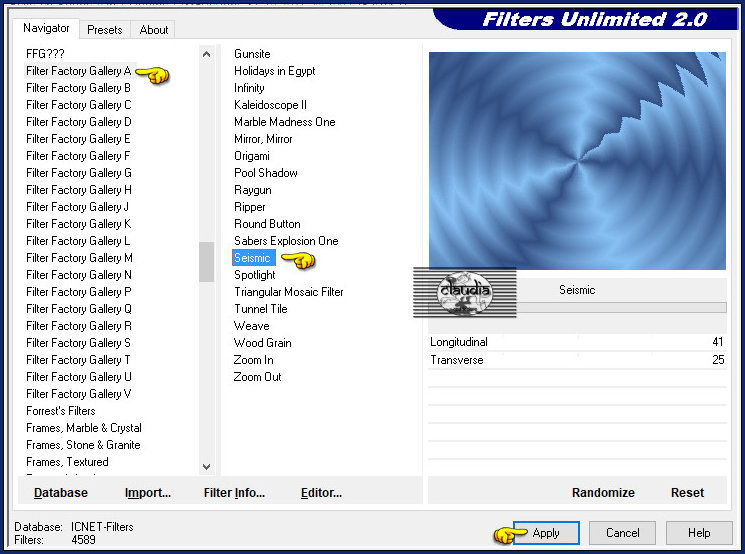Click the Cancel button

pyautogui.click(x=622, y=533)
